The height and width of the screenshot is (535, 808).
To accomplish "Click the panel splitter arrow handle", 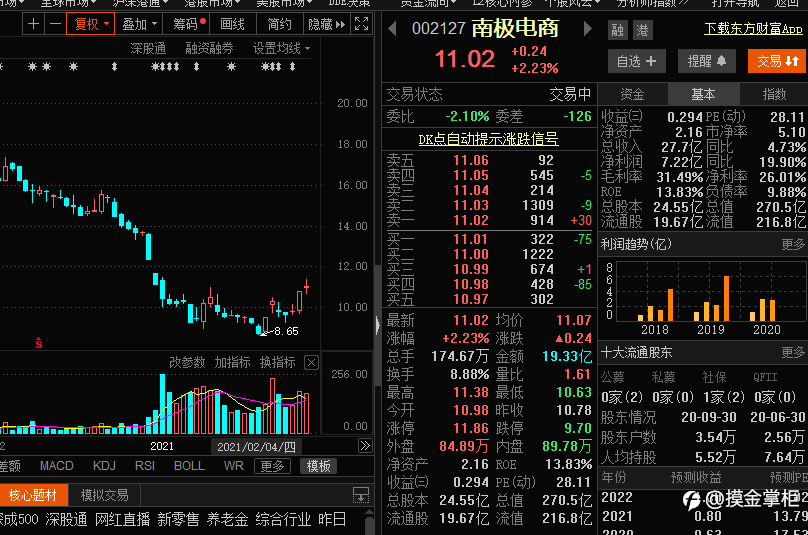I will (x=378, y=325).
